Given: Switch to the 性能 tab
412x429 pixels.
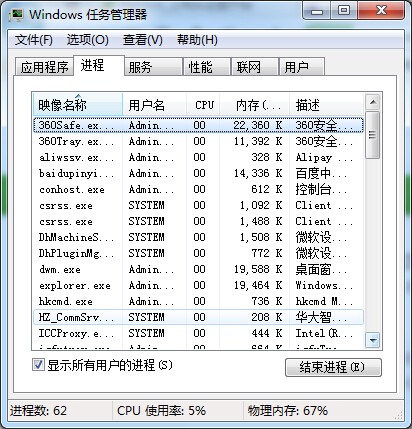Looking at the screenshot, I should click(x=206, y=67).
